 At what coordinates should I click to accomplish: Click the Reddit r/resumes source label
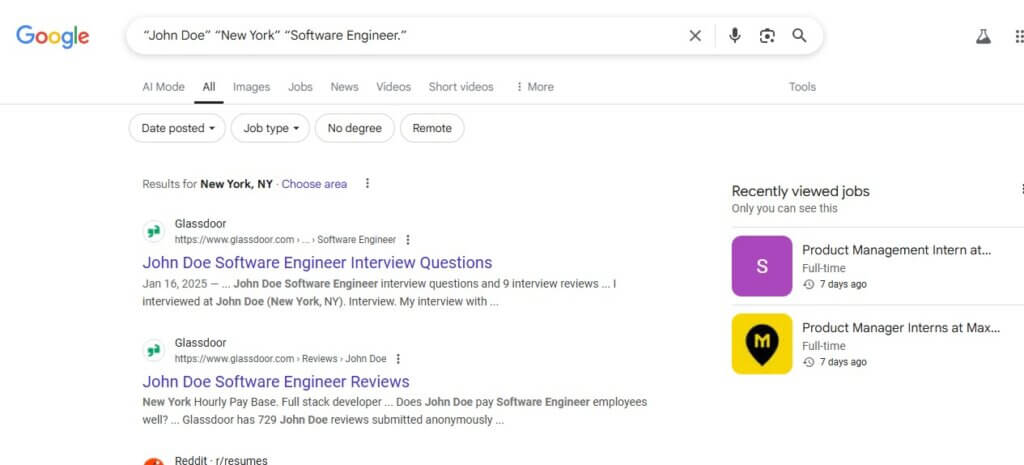pos(221,460)
